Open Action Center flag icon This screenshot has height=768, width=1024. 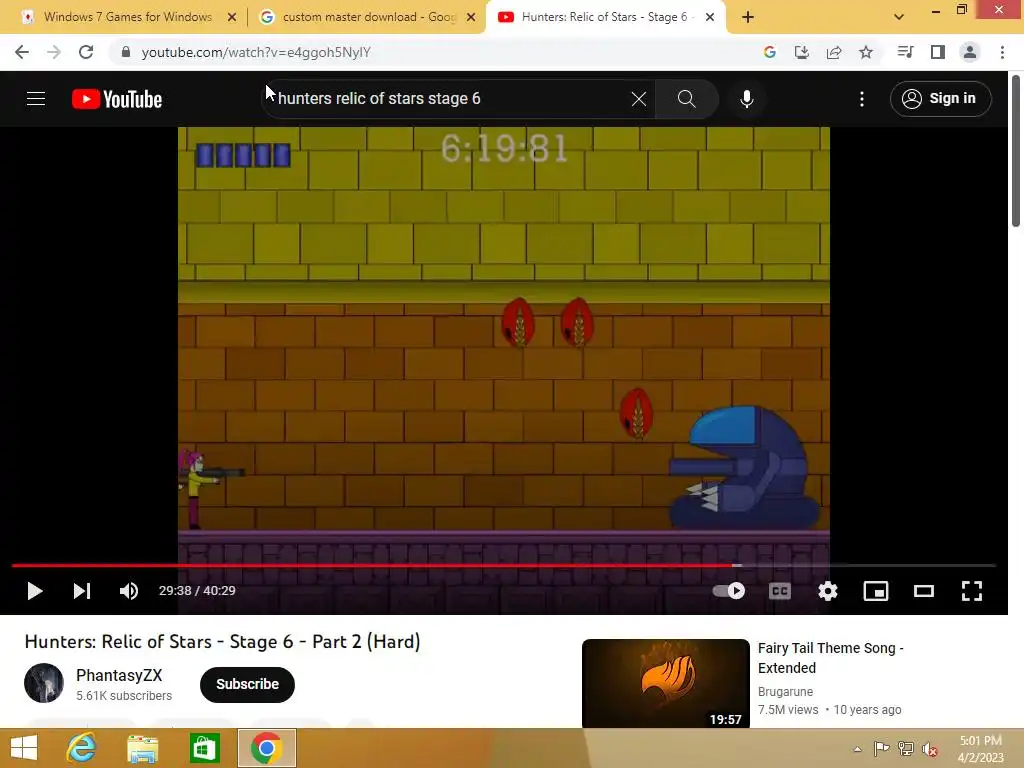coord(881,749)
